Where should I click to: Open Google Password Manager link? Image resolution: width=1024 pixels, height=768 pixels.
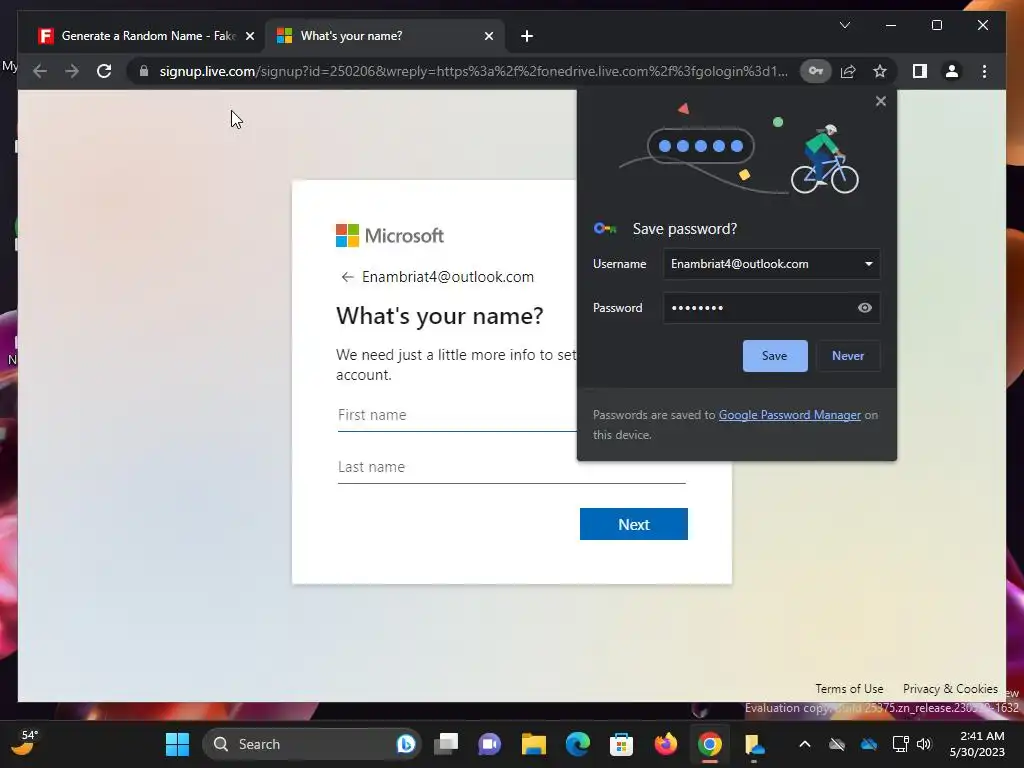[790, 415]
